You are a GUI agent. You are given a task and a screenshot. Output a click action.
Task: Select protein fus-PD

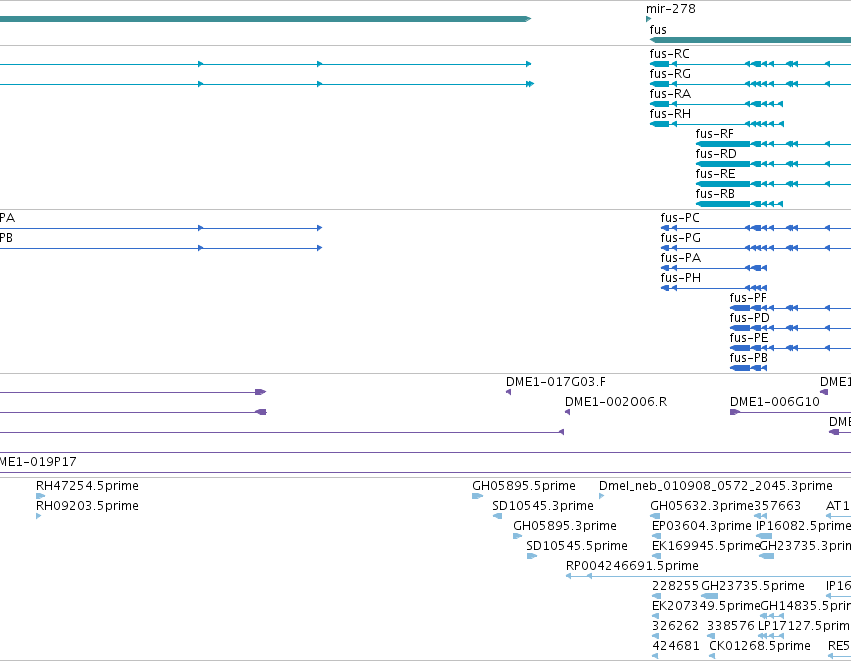point(749,318)
